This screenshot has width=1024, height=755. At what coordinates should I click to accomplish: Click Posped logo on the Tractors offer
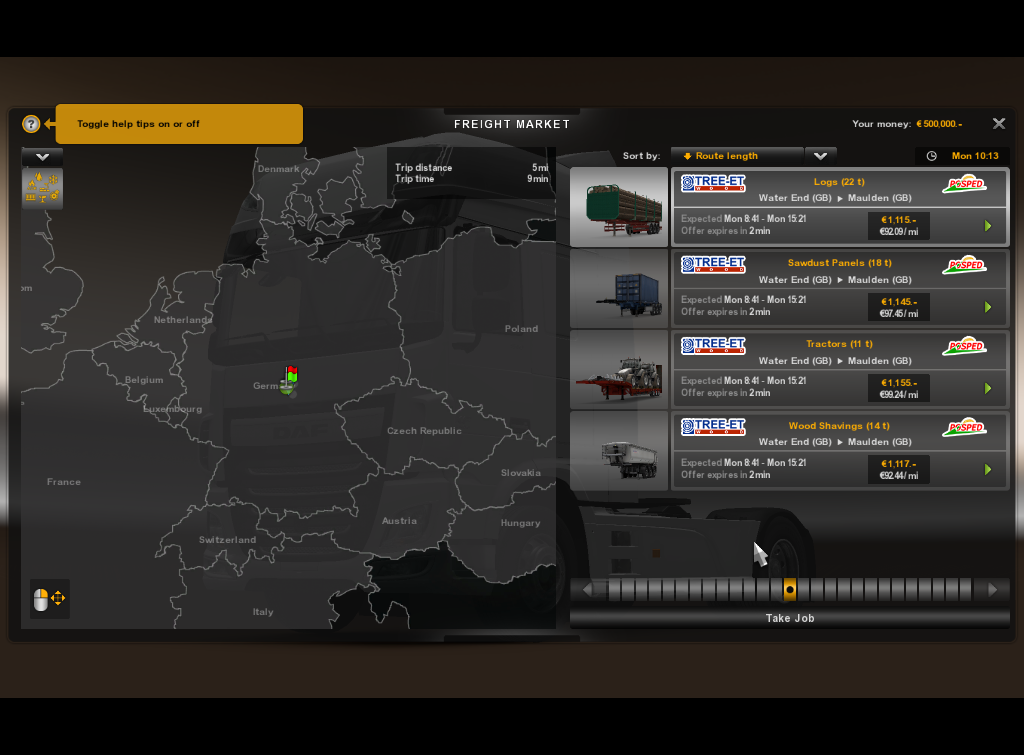click(x=965, y=345)
